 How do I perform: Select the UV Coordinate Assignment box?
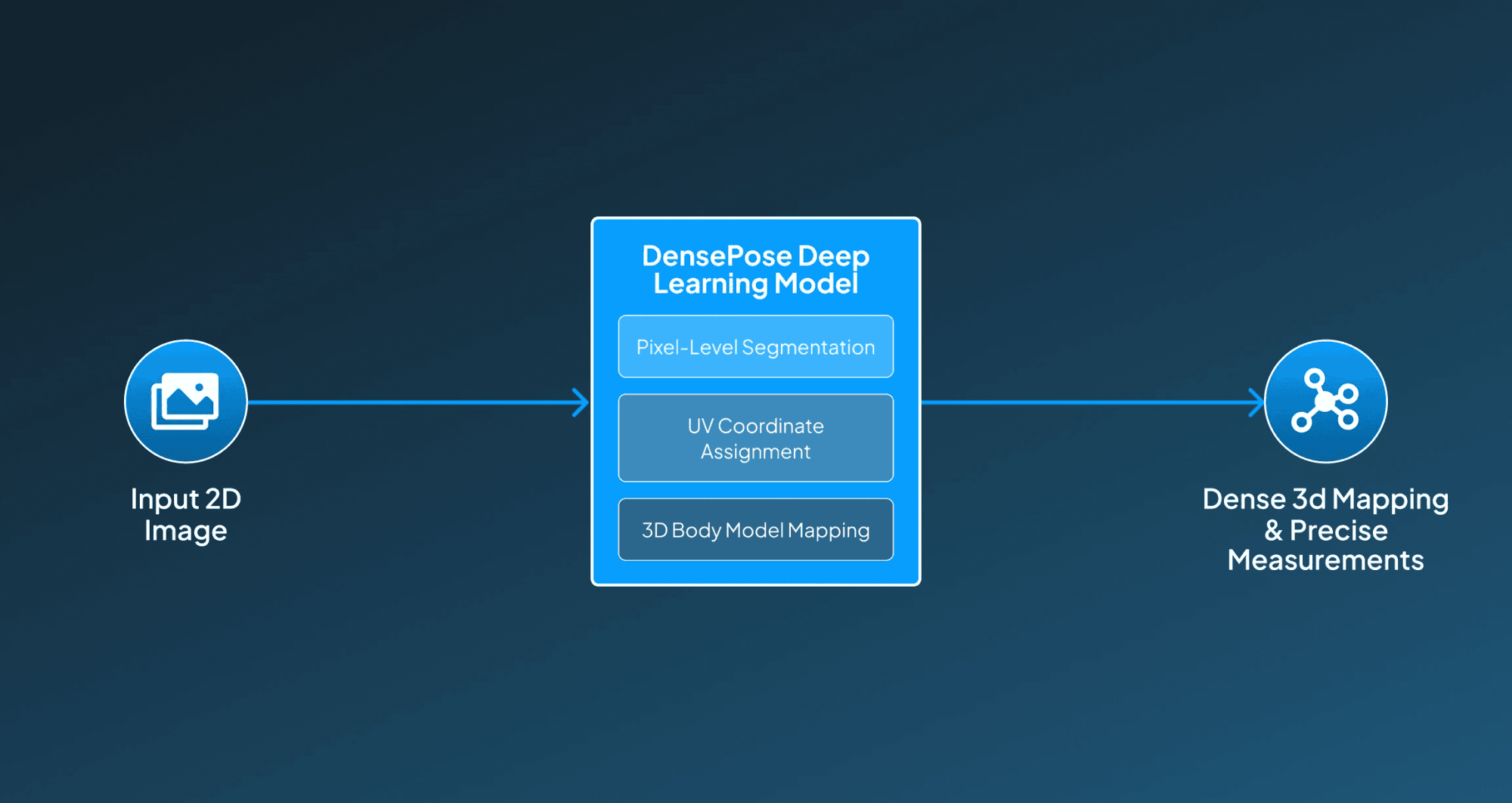click(756, 438)
